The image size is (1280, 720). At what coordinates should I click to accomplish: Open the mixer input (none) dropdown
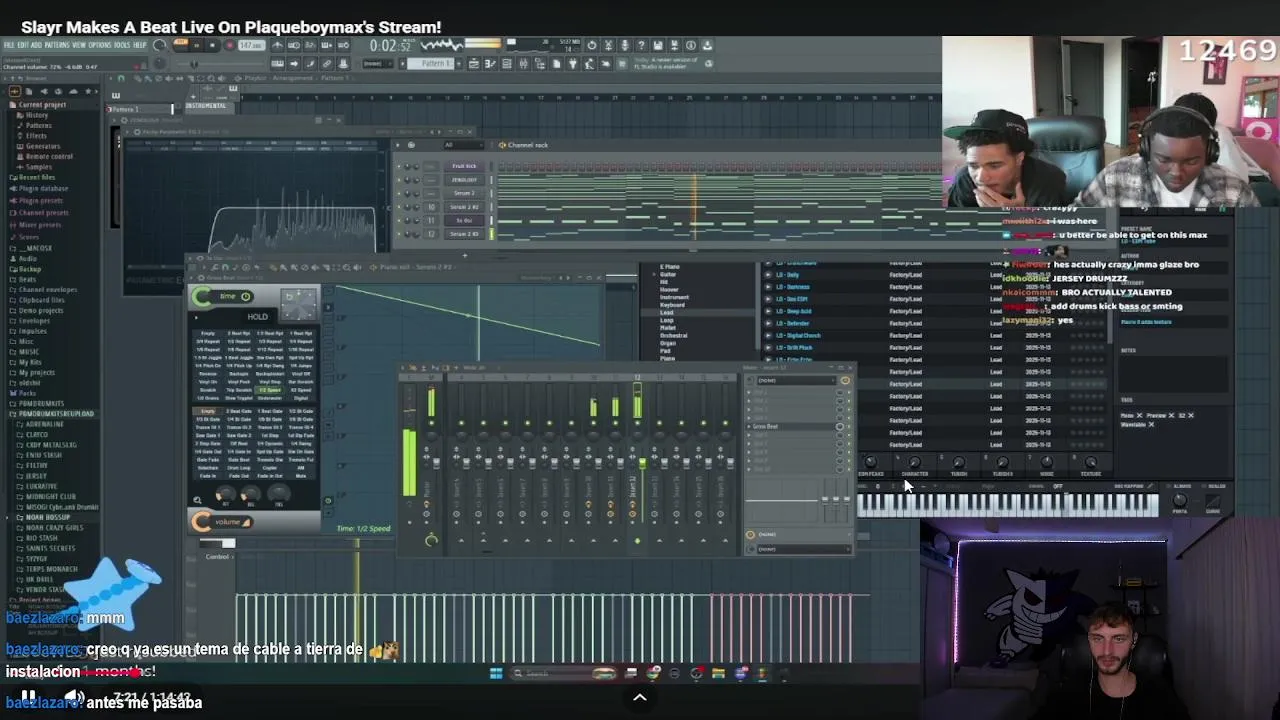[x=796, y=380]
